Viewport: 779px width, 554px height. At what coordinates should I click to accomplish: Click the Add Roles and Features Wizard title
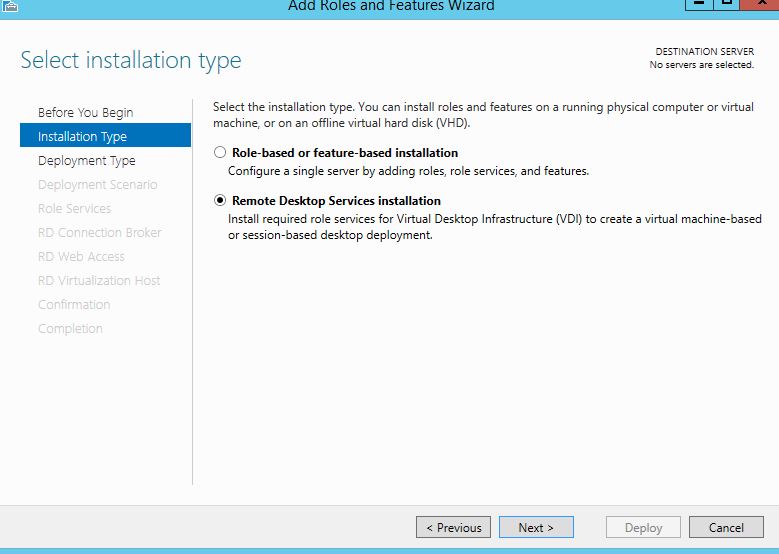[391, 5]
